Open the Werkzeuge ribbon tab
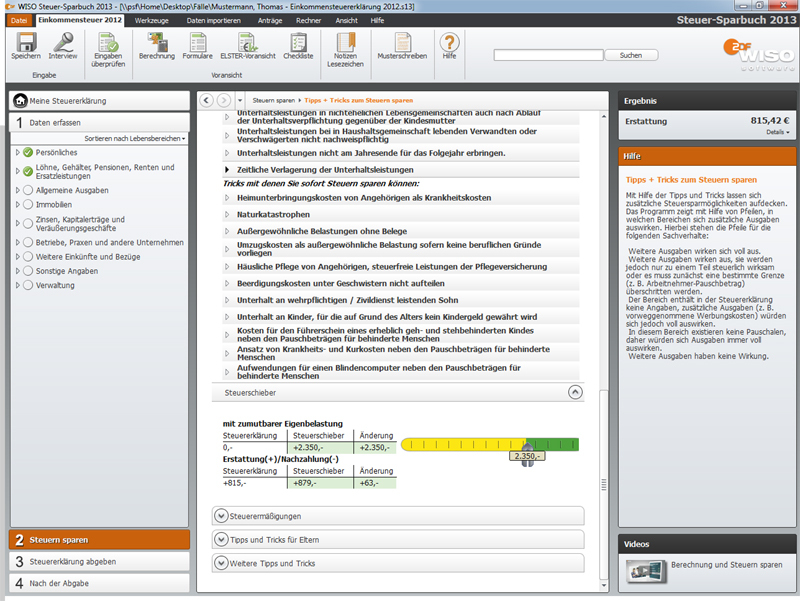 coord(151,20)
